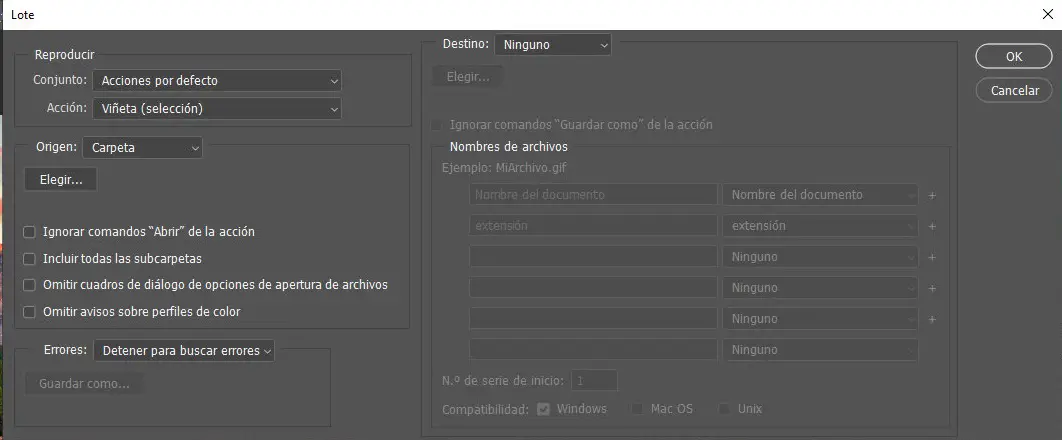Click the OK button
Viewport: 1062px width, 440px height.
(1013, 57)
